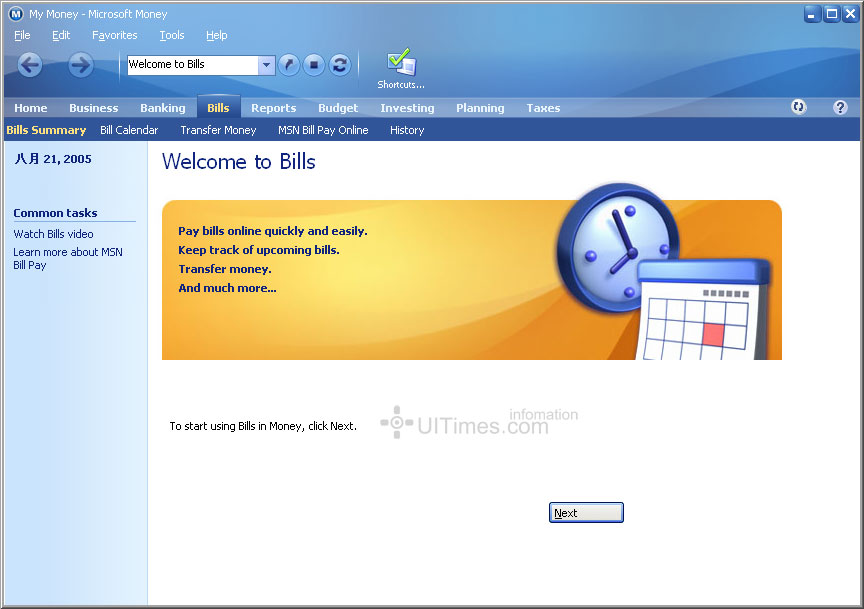864x609 pixels.
Task: Select the Bills tab
Action: tap(218, 107)
